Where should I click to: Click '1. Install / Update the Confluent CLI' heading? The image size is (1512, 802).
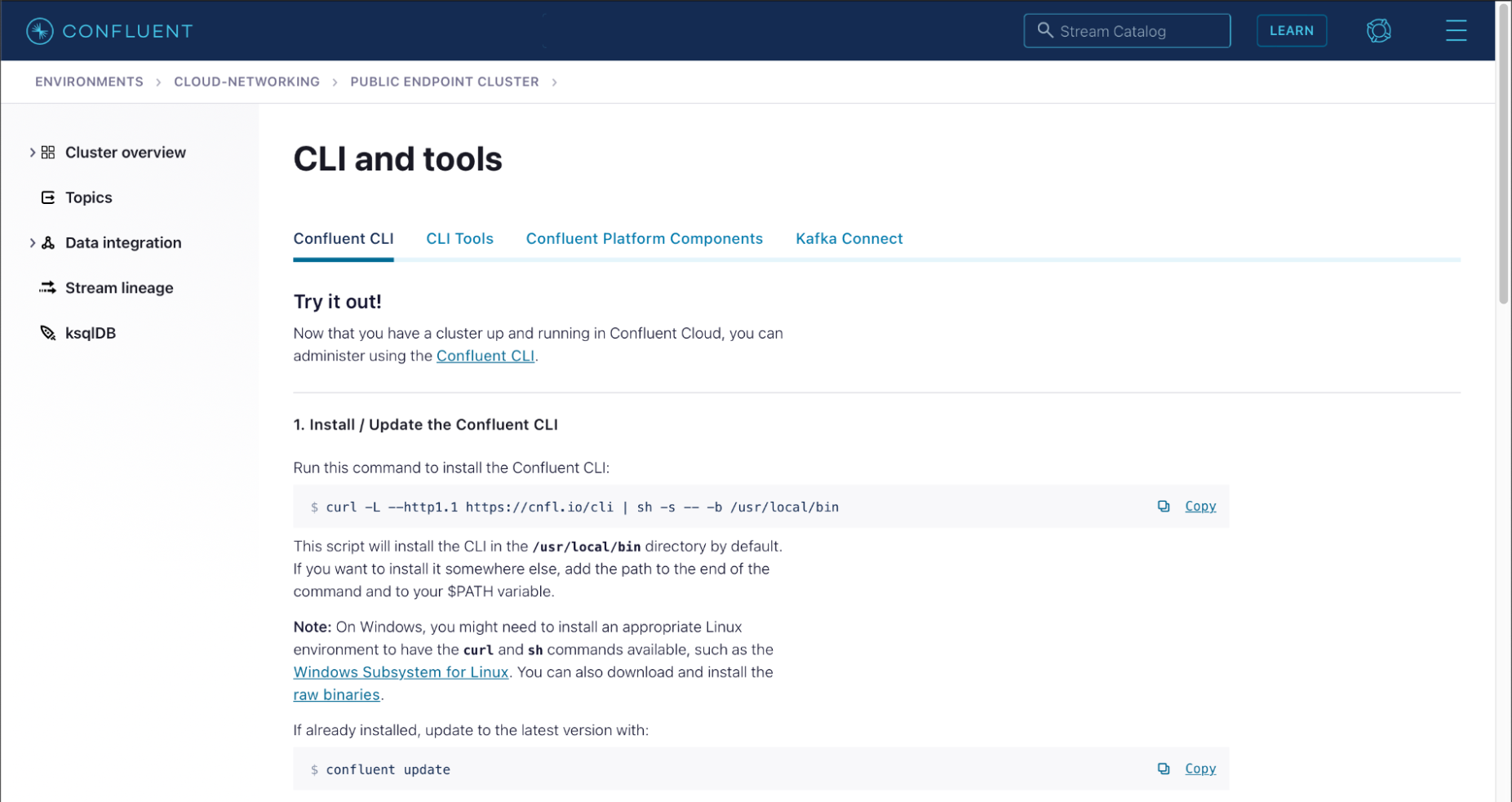click(425, 425)
